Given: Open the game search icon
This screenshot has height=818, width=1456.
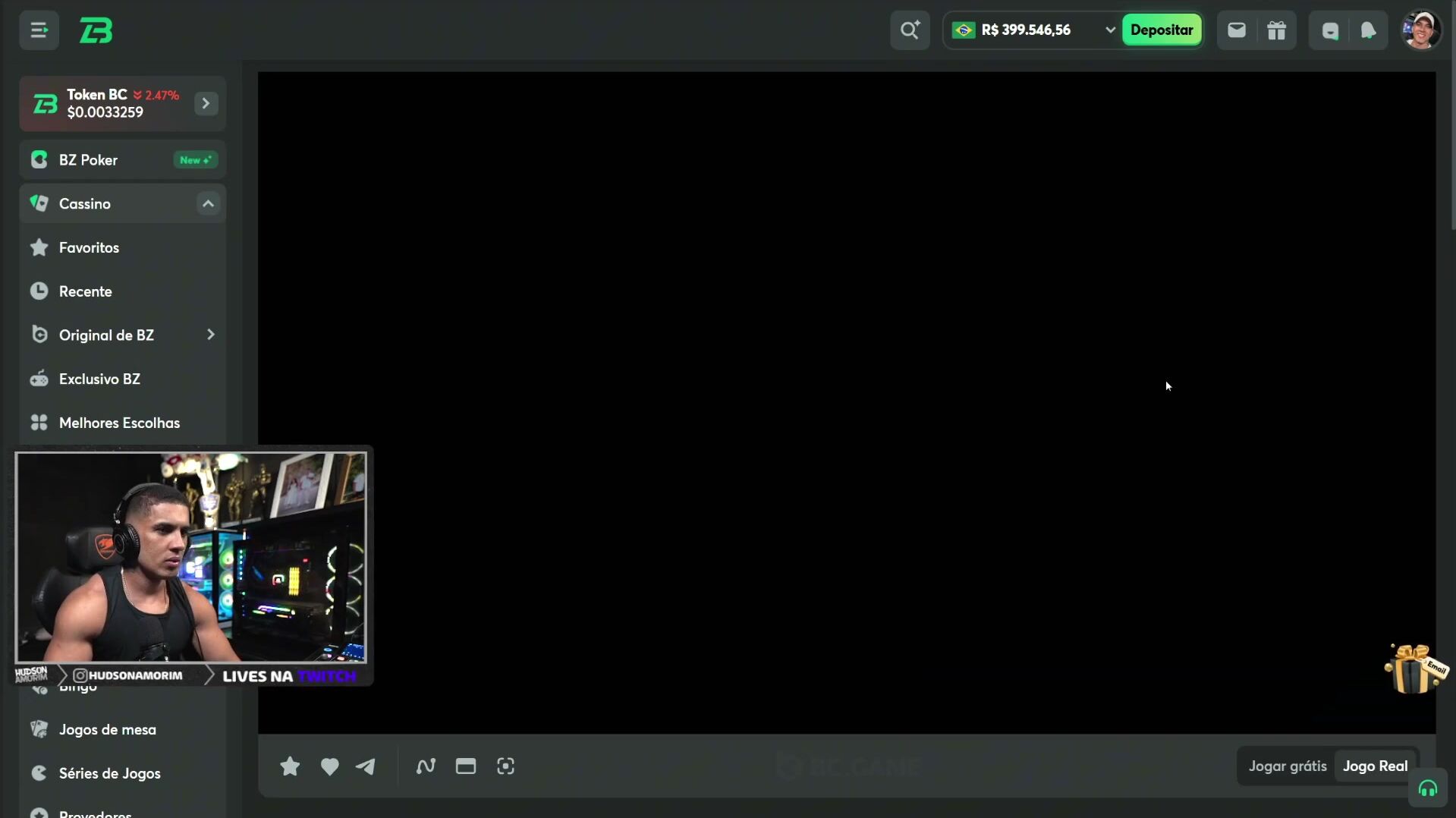Looking at the screenshot, I should [910, 30].
